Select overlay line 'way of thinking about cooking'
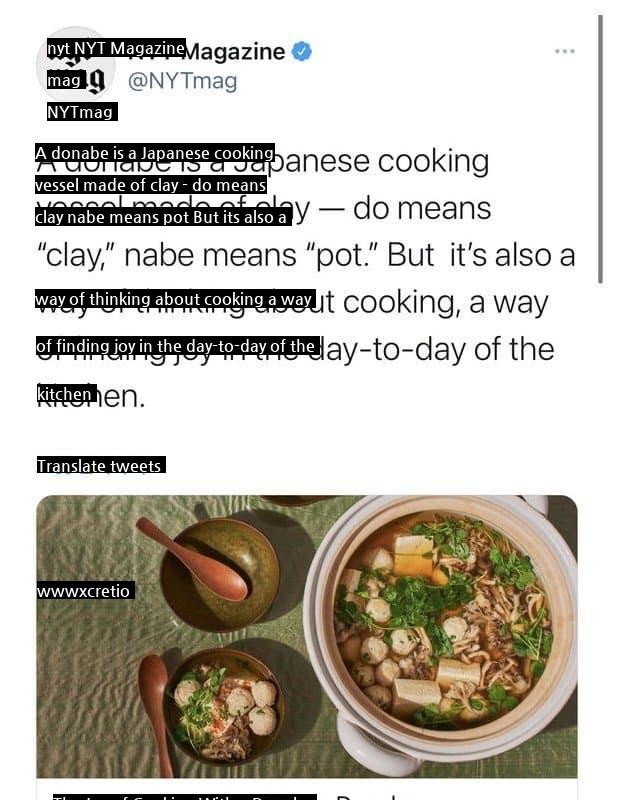Screen dimensions: 627x800 coord(175,298)
